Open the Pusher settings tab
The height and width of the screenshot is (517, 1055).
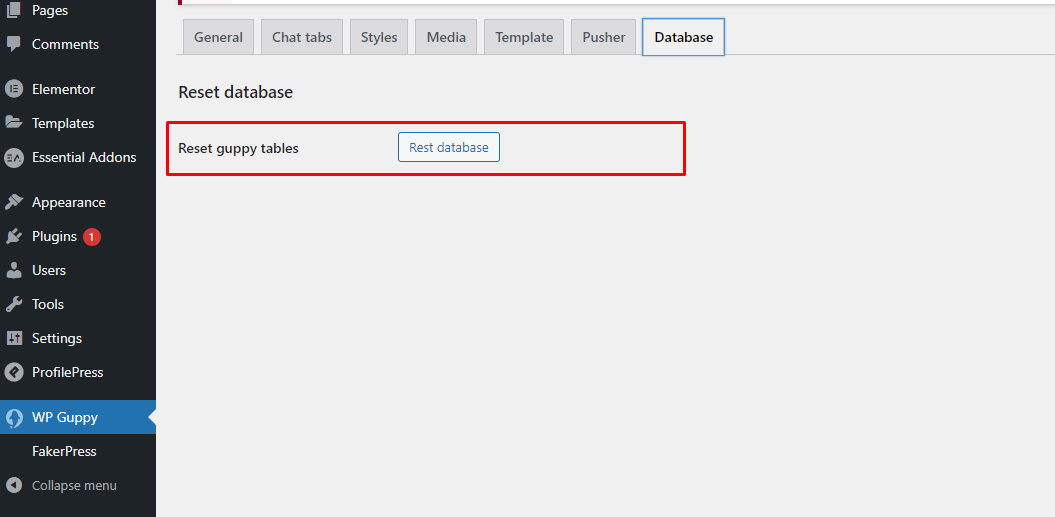[x=604, y=37]
